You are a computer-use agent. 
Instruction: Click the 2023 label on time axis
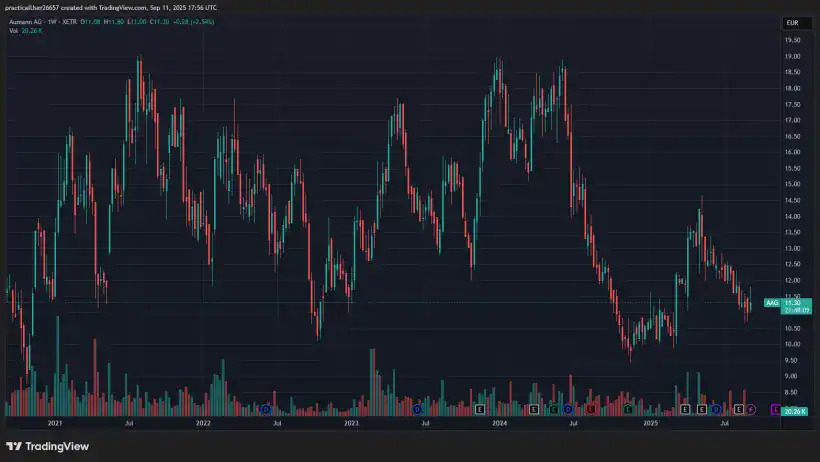click(x=351, y=424)
